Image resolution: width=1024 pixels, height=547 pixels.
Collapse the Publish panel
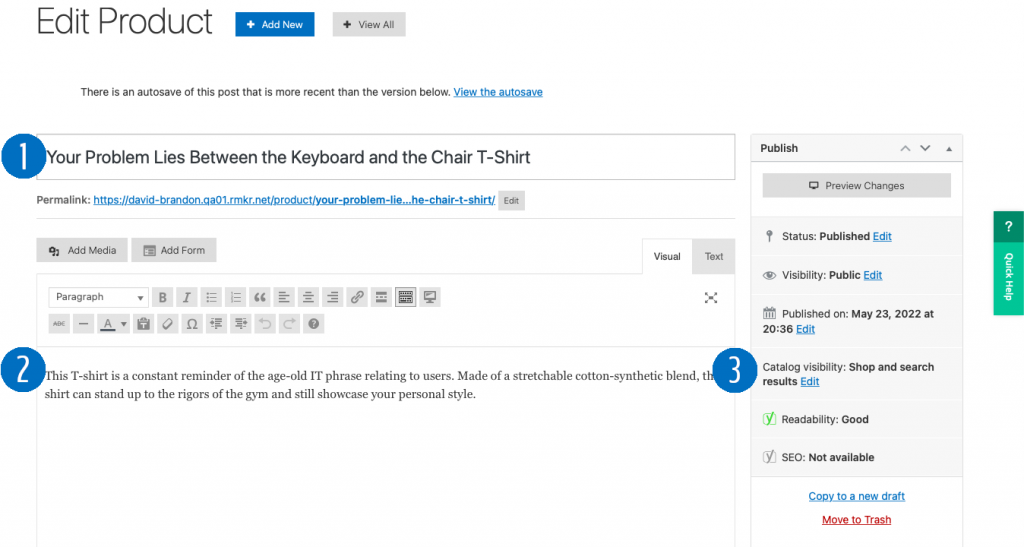pos(948,148)
